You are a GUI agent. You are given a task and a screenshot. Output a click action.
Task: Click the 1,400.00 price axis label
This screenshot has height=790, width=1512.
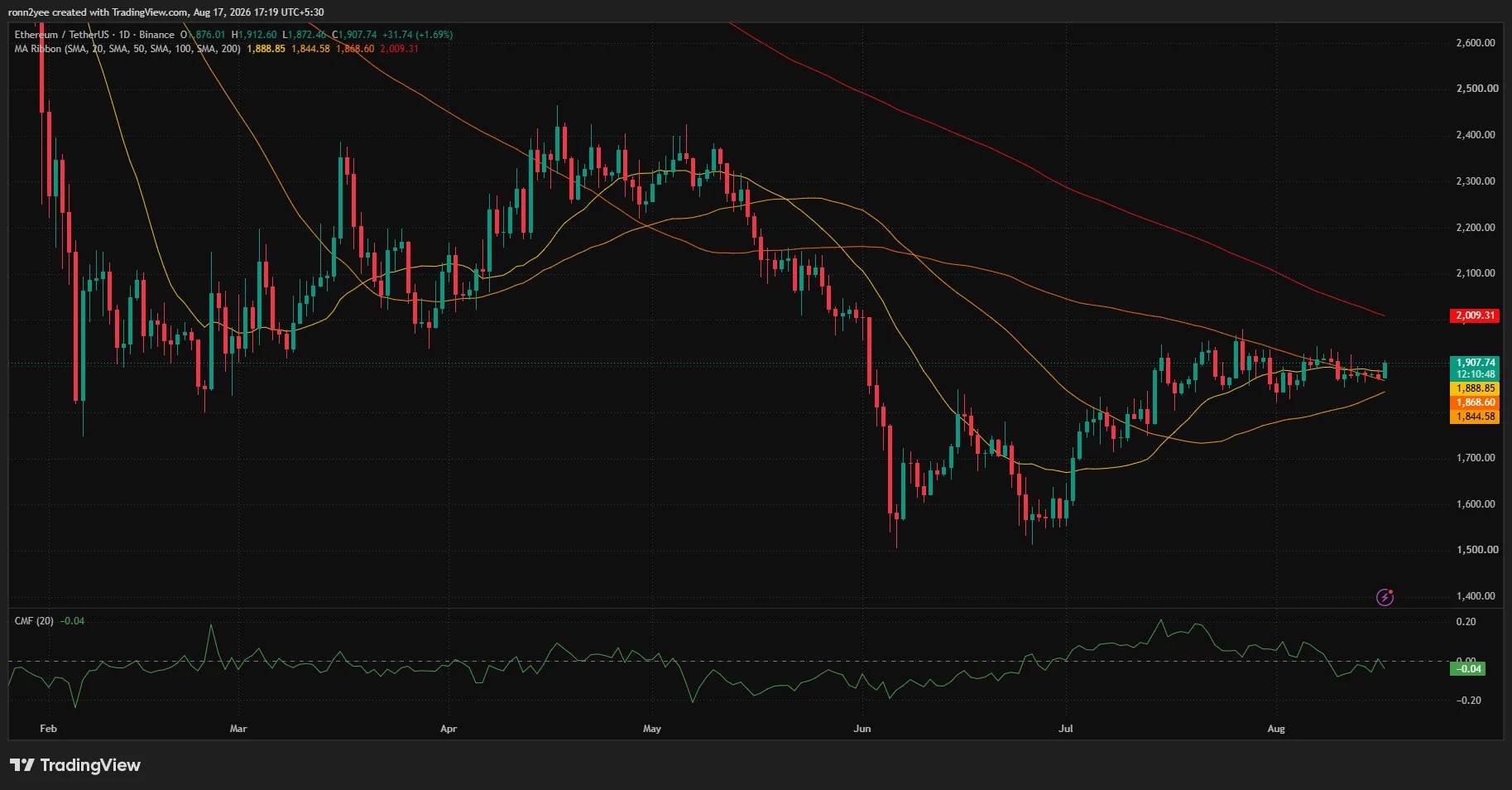(1476, 596)
